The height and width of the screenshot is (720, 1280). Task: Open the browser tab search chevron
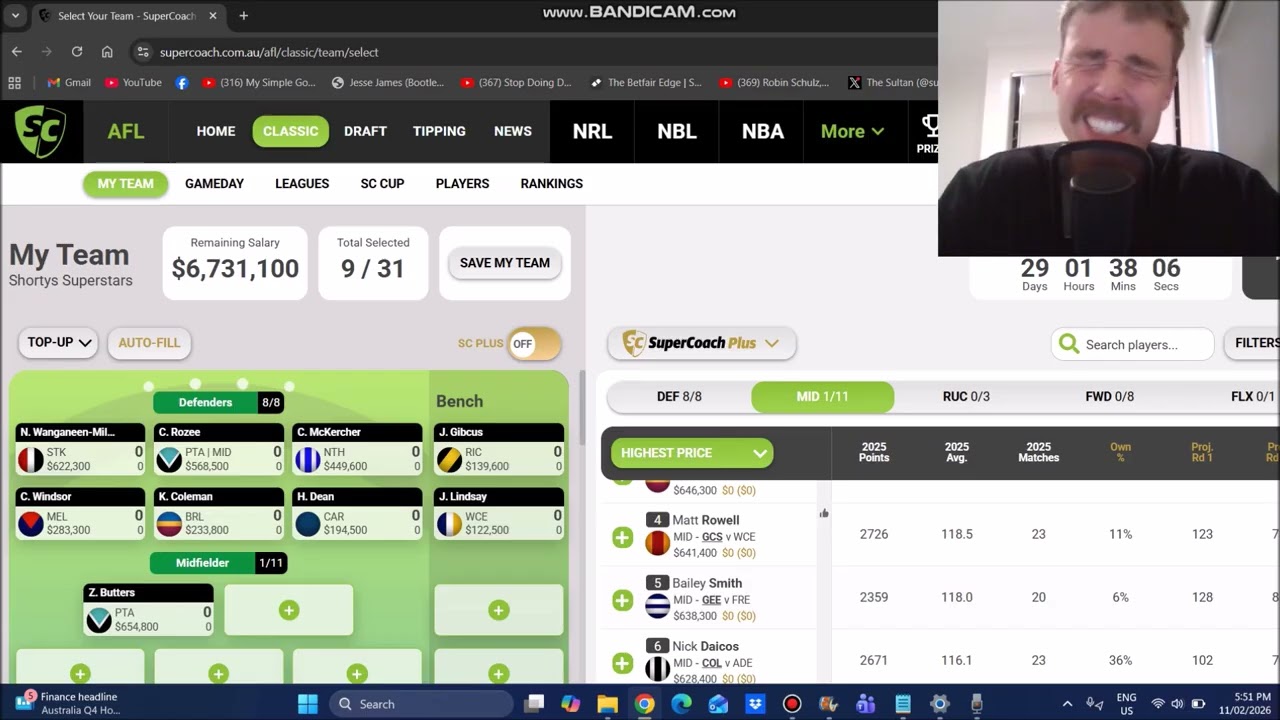tap(16, 16)
